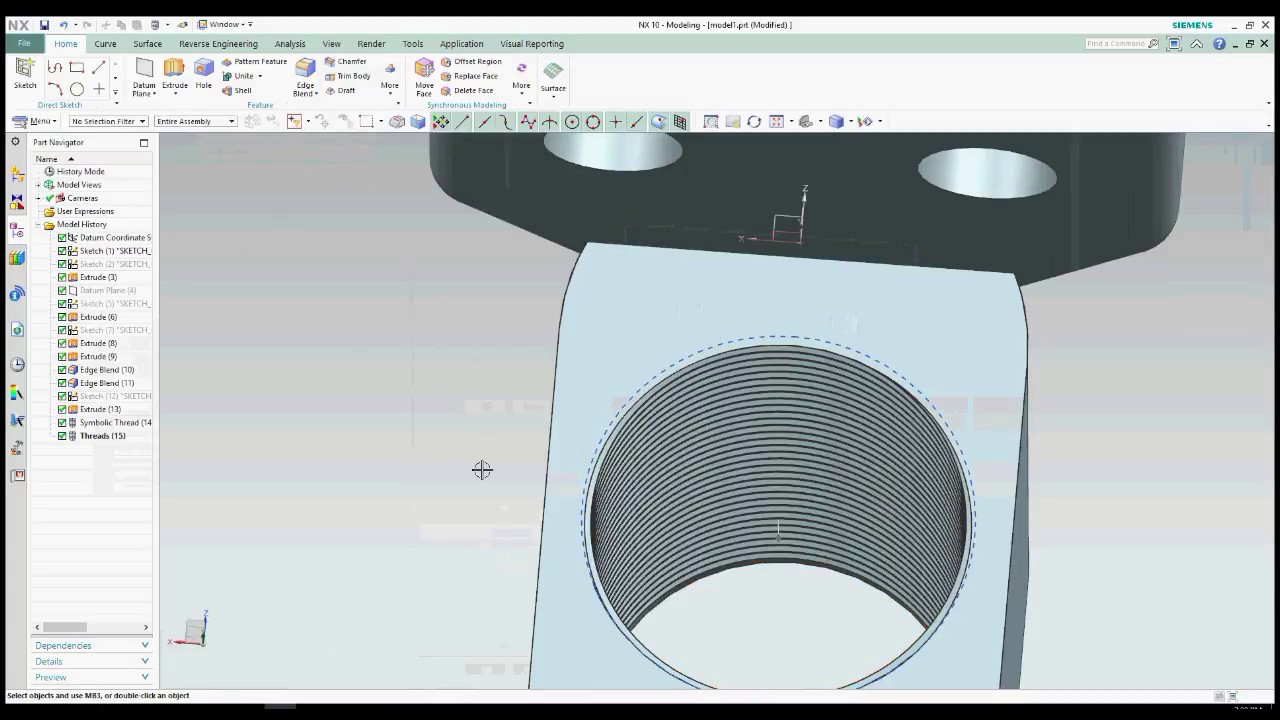Open the Assembly Navigator sidebar tab
Screen dimensions: 1280x720
[17, 173]
